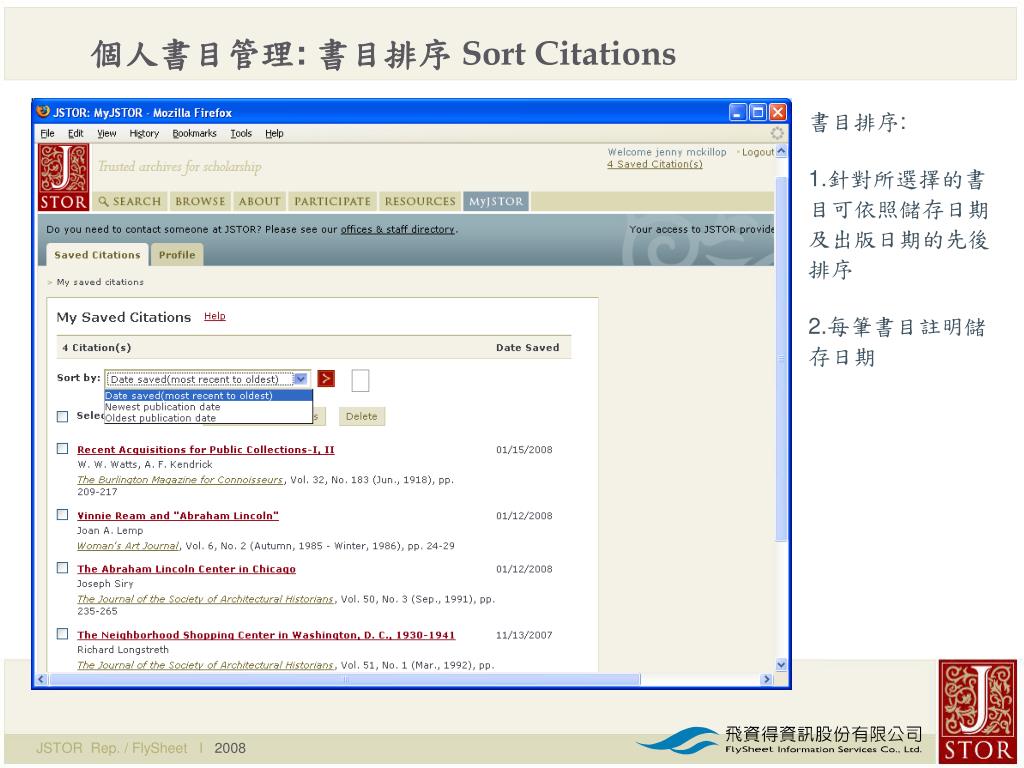Maximize the Firefox window
The width and height of the screenshot is (1024, 768).
coord(758,112)
